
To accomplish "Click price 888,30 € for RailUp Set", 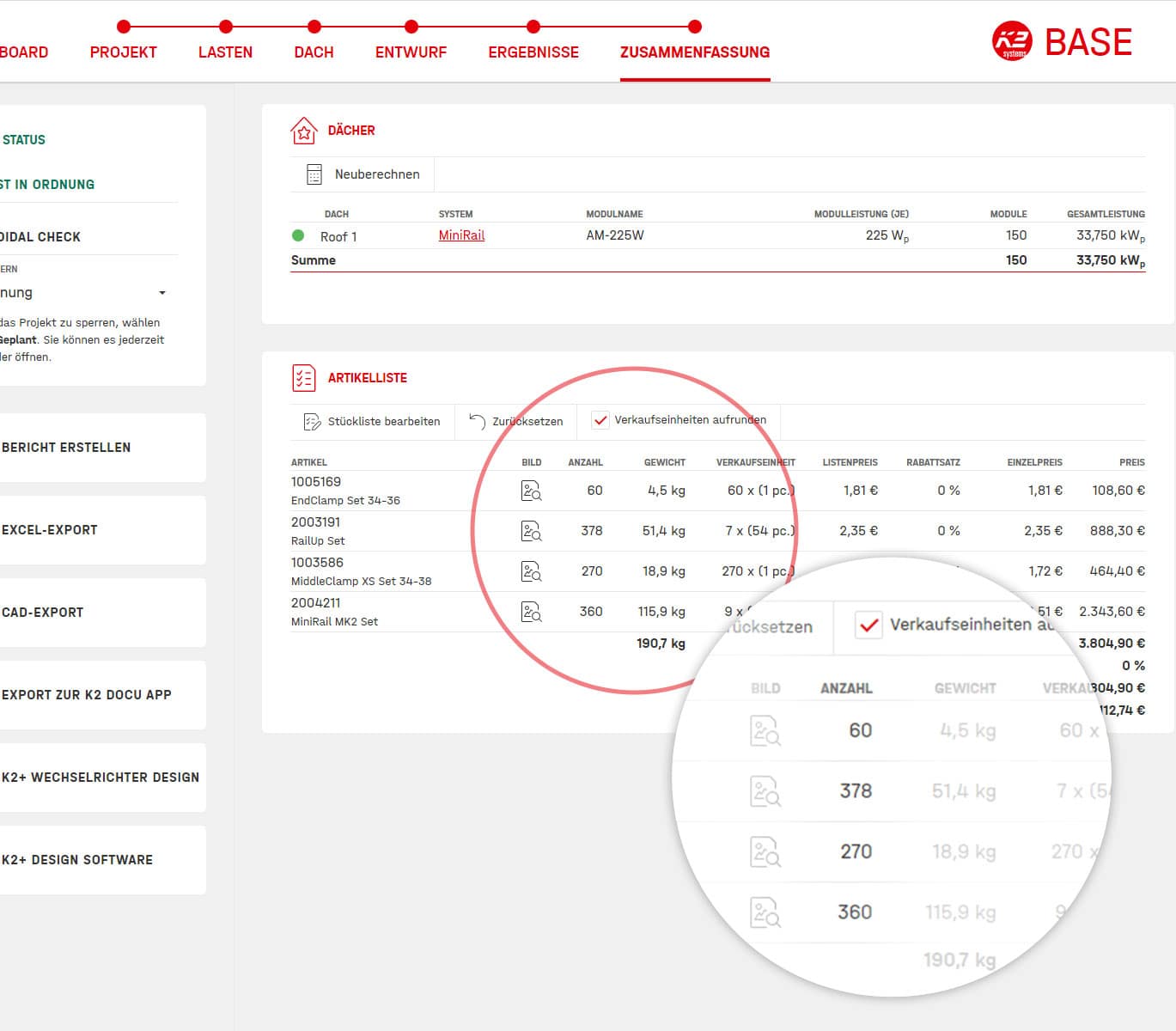I will [x=1118, y=531].
